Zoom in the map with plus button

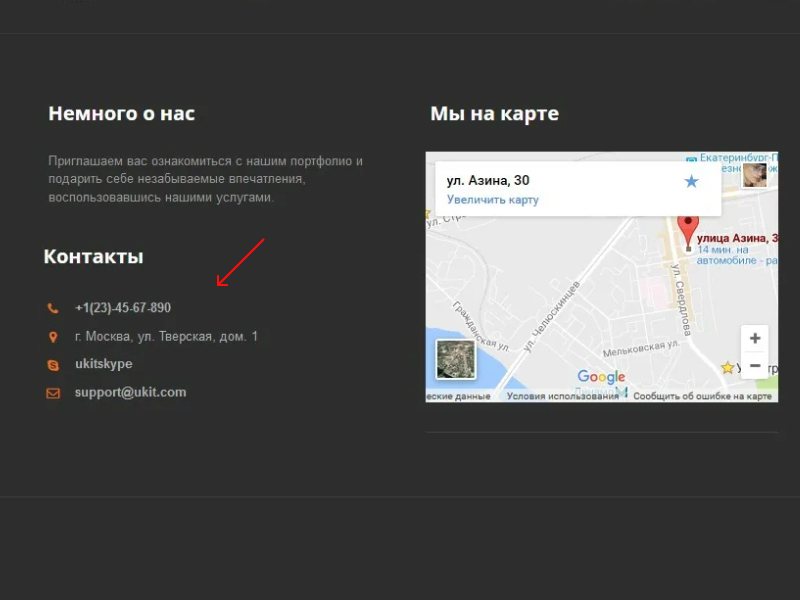click(755, 338)
